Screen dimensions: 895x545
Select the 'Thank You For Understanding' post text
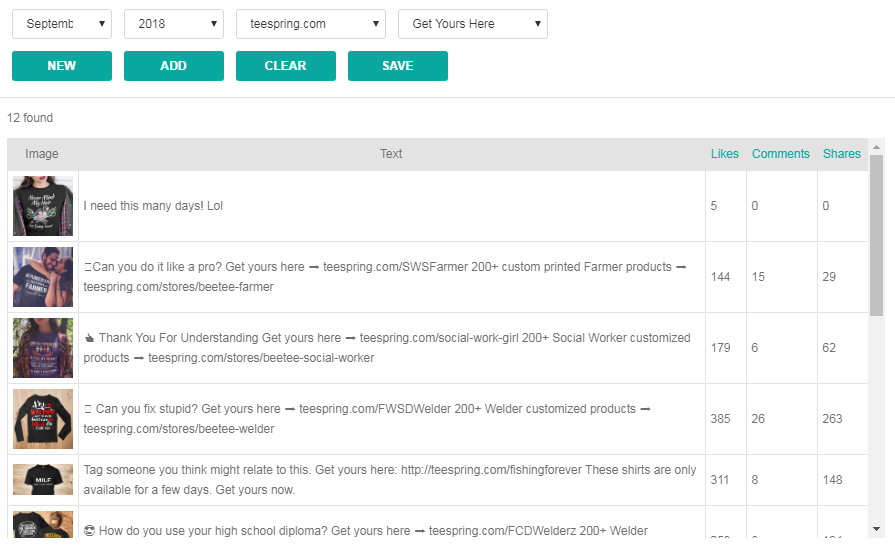[x=387, y=348]
